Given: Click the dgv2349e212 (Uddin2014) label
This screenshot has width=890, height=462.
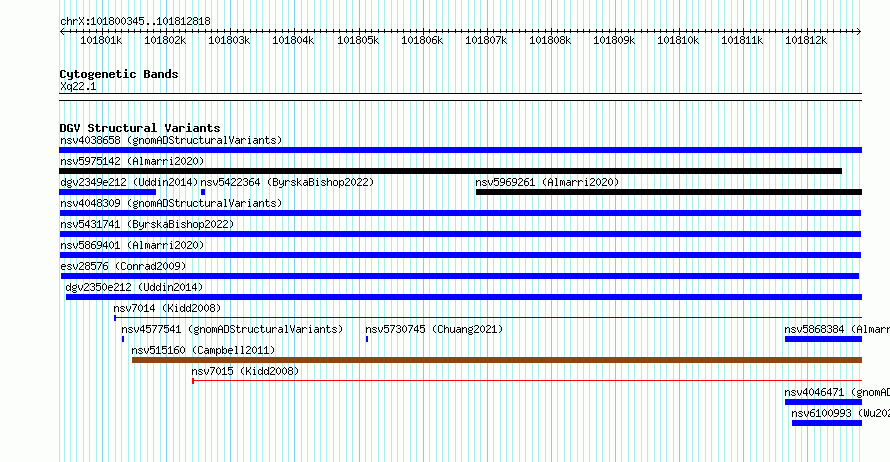Looking at the screenshot, I should click(129, 182).
